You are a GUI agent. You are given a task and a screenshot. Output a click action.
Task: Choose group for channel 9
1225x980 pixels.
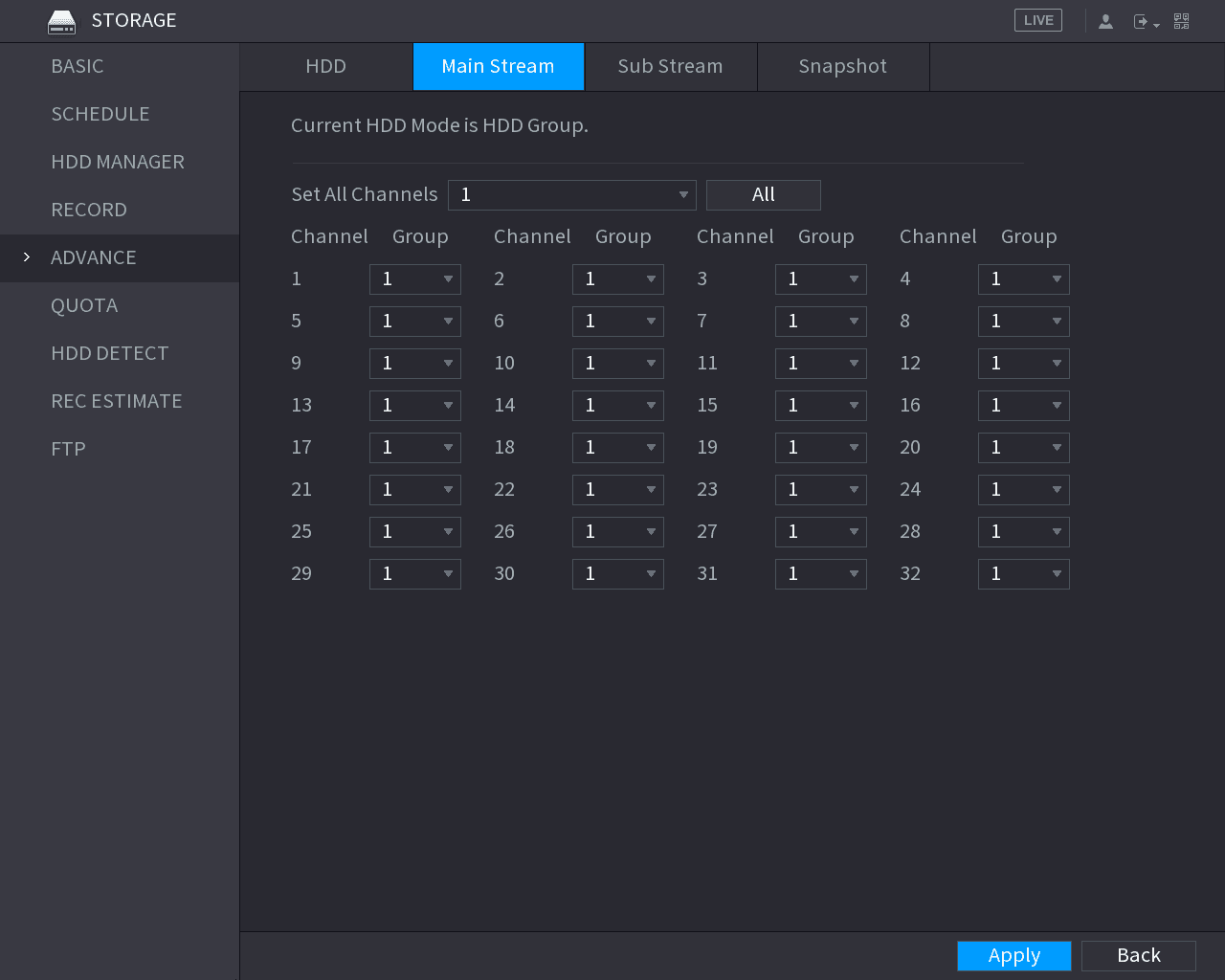(x=415, y=364)
